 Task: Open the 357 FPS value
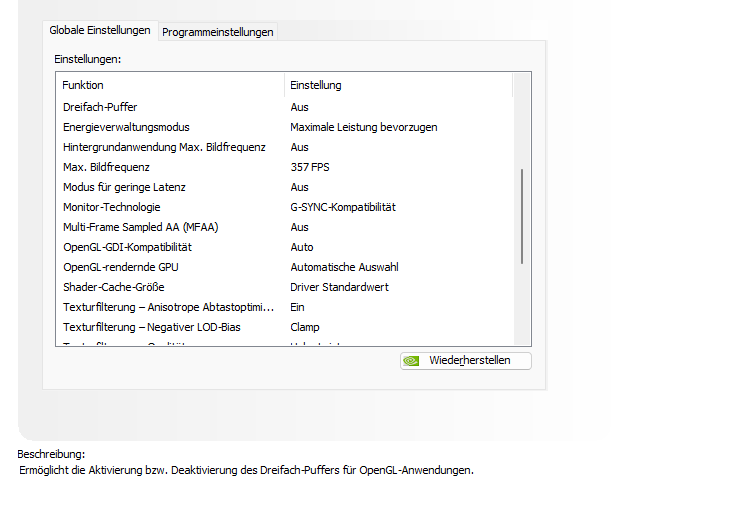tap(310, 167)
